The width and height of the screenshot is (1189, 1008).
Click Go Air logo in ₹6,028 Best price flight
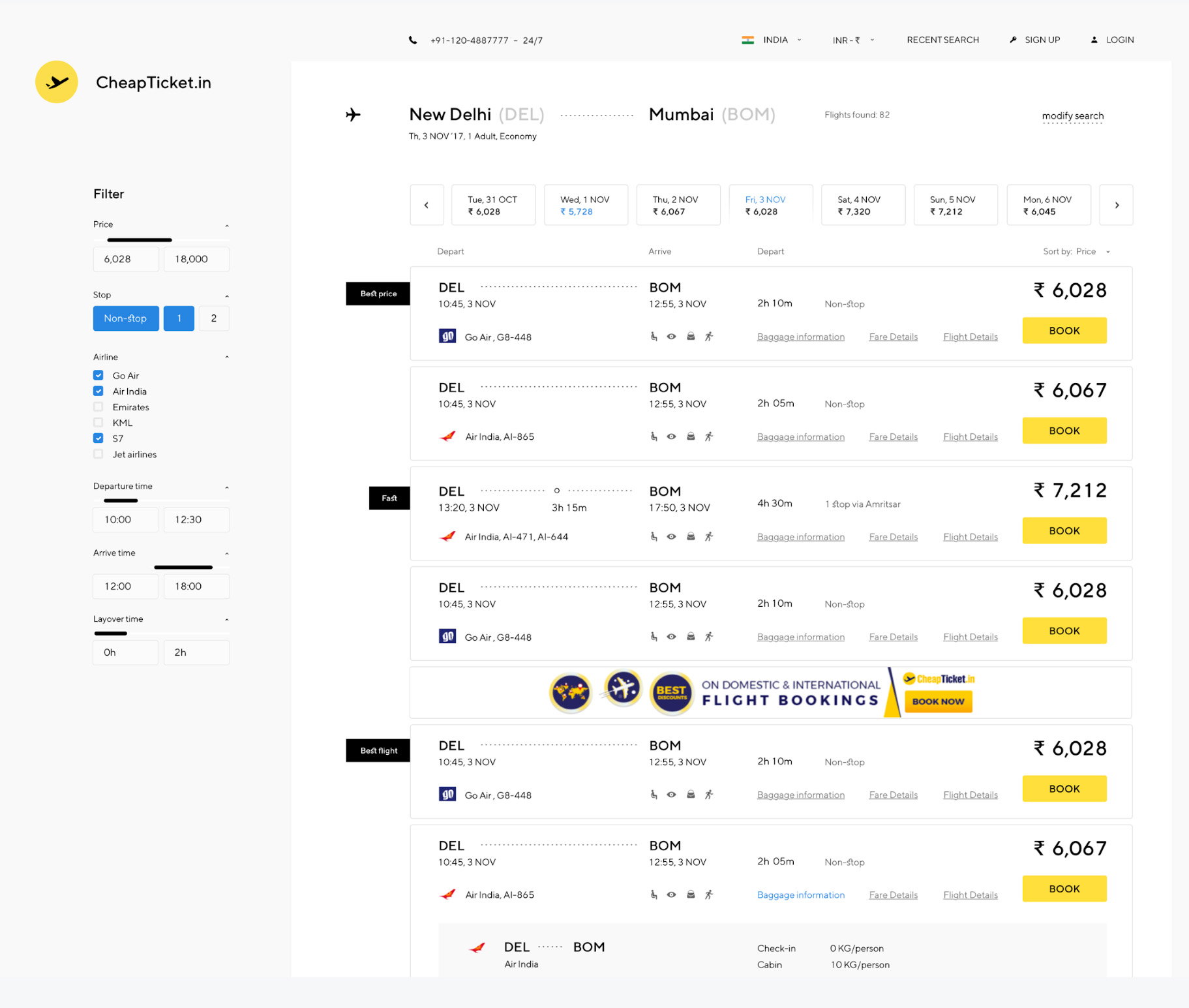pos(447,337)
